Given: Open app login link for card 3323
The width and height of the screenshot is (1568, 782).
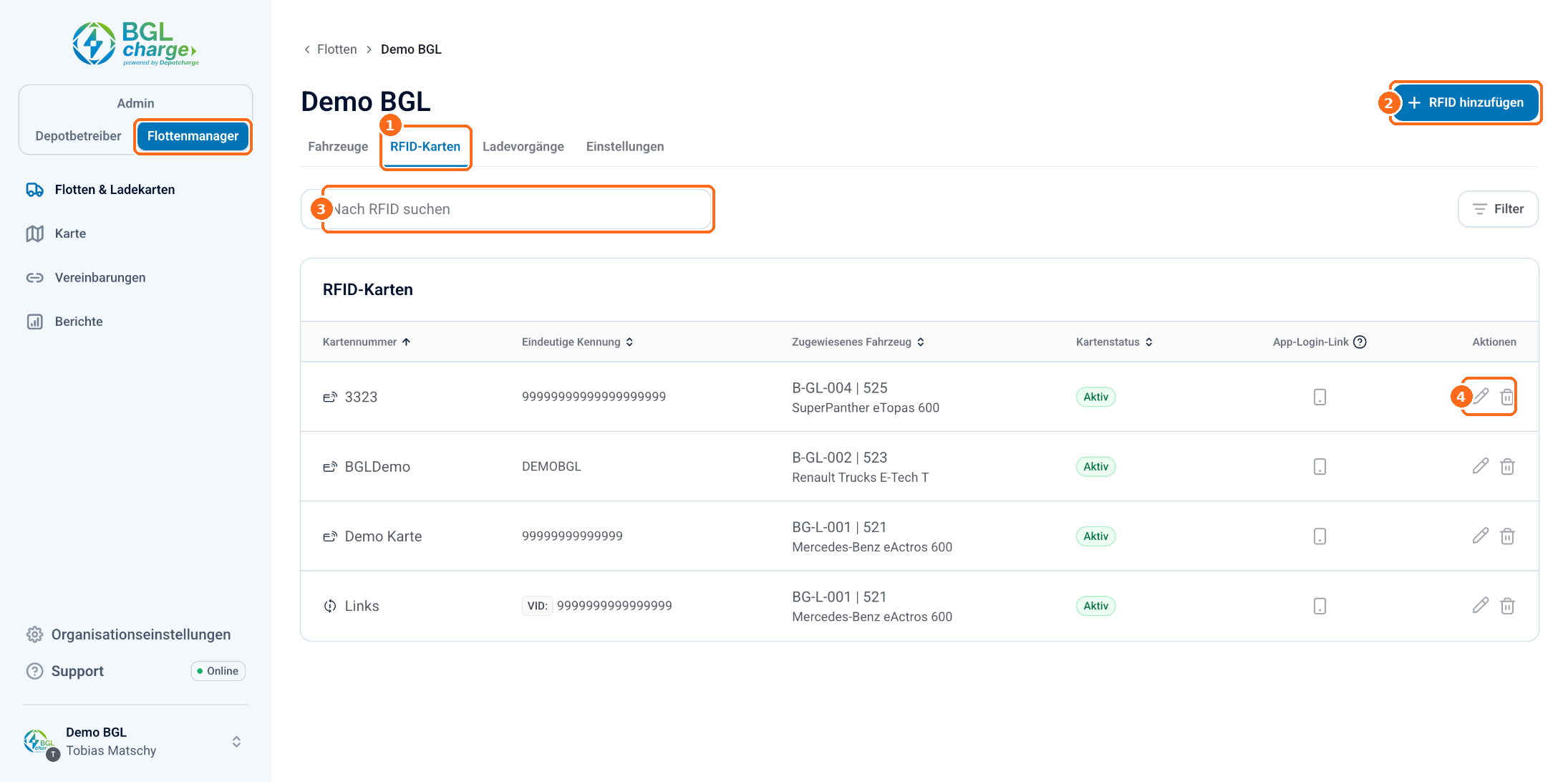Looking at the screenshot, I should (x=1320, y=397).
